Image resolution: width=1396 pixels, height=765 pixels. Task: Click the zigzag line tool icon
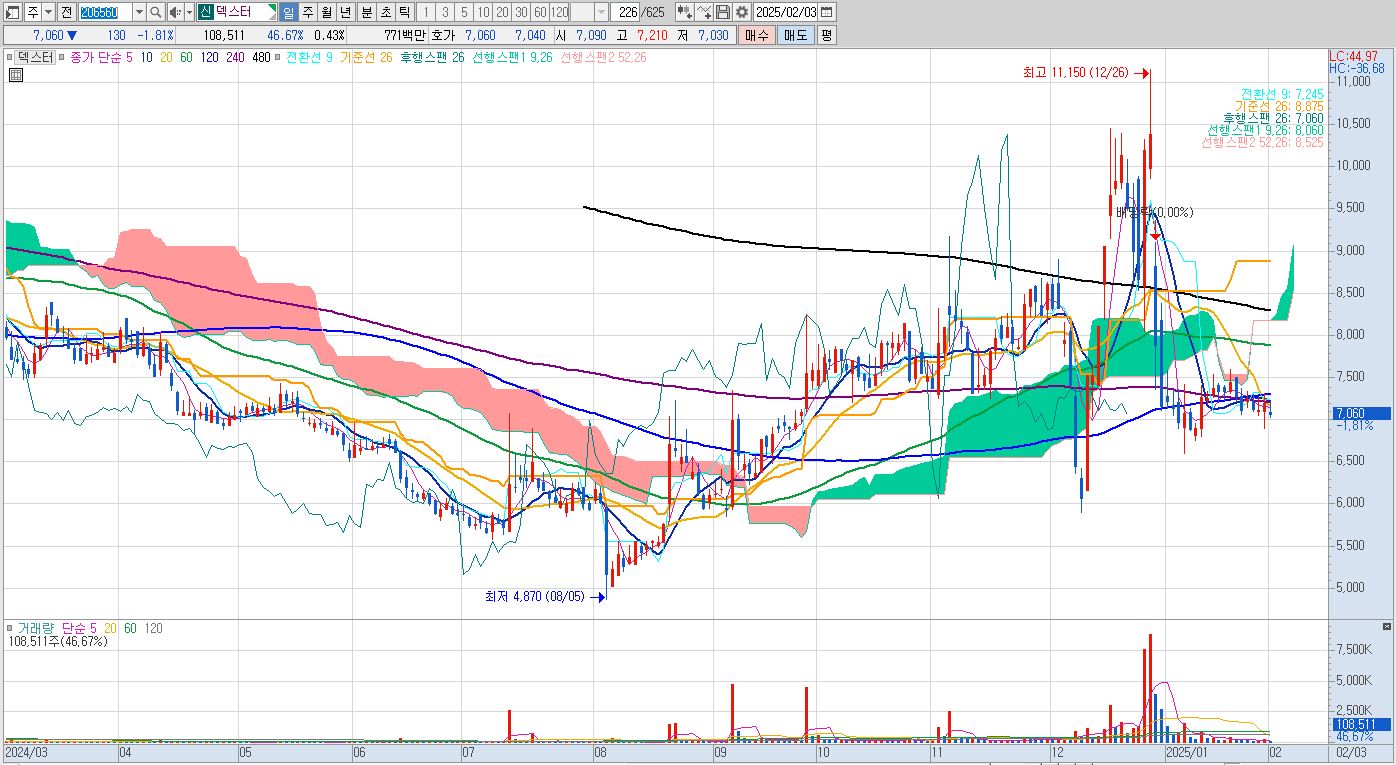(703, 12)
